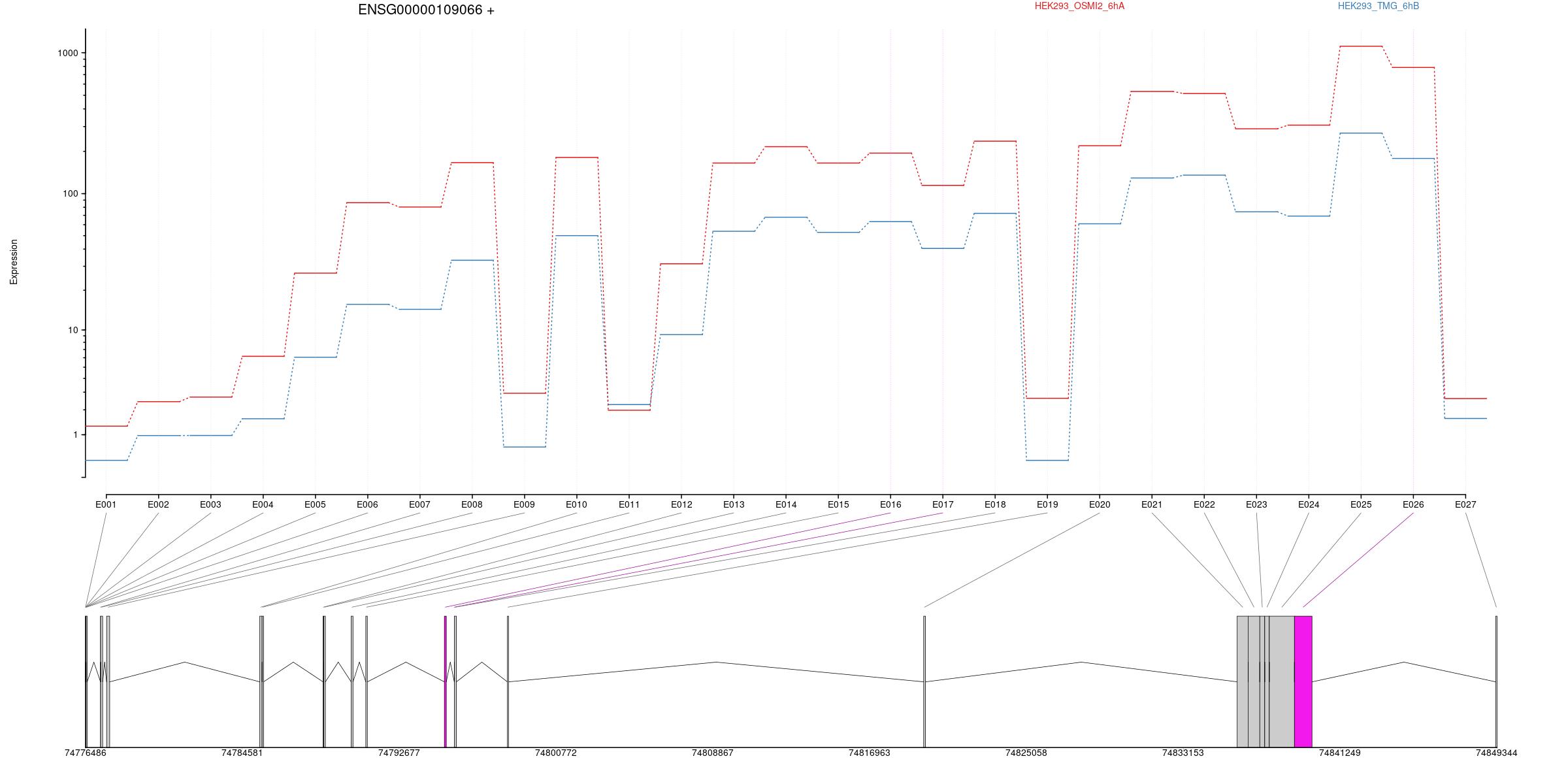This screenshot has height=784, width=1568.
Task: Select the HEK293_OSMI2_6hA legend label
Action: click(1079, 7)
